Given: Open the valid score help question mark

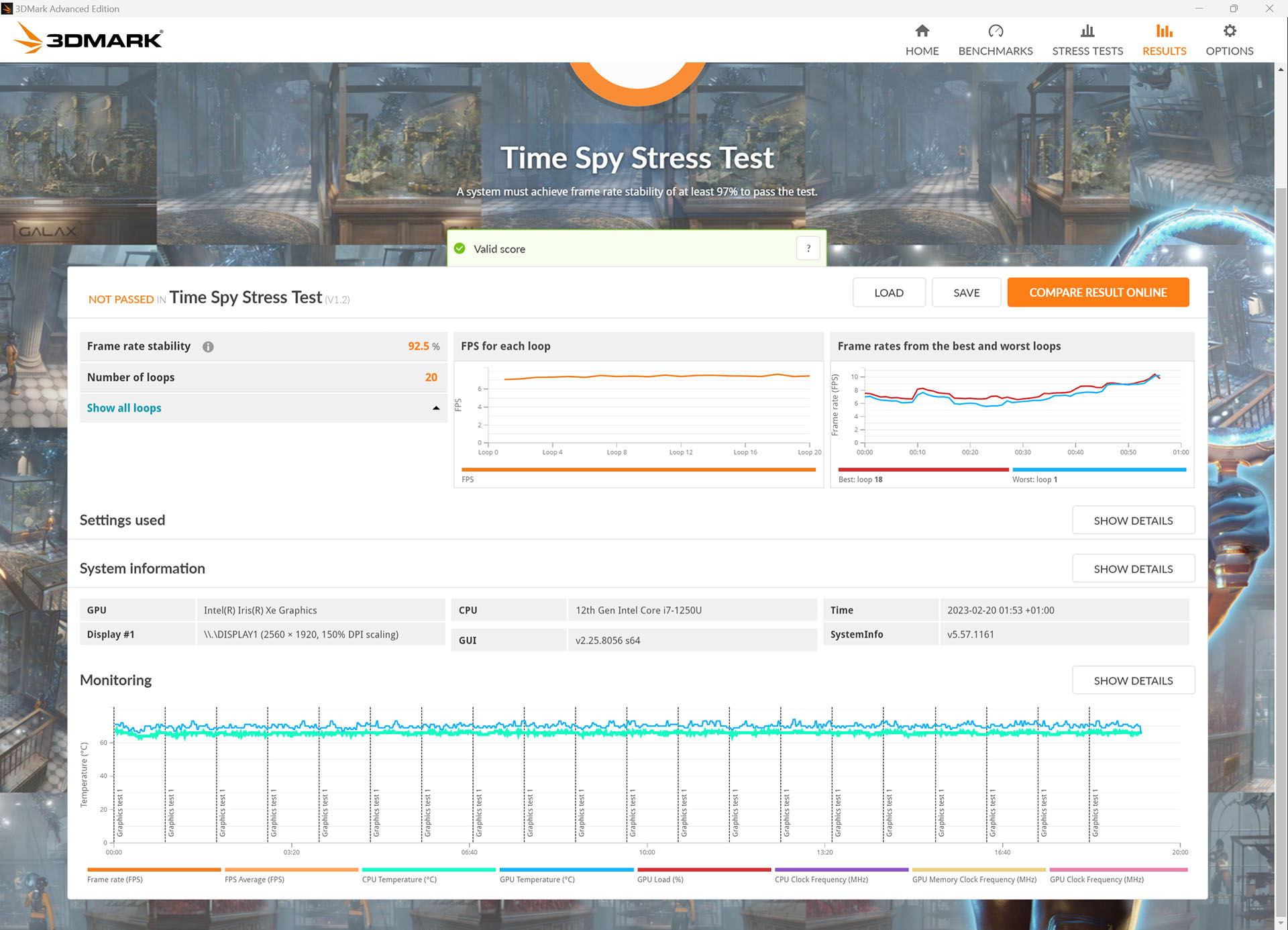Looking at the screenshot, I should 808,248.
